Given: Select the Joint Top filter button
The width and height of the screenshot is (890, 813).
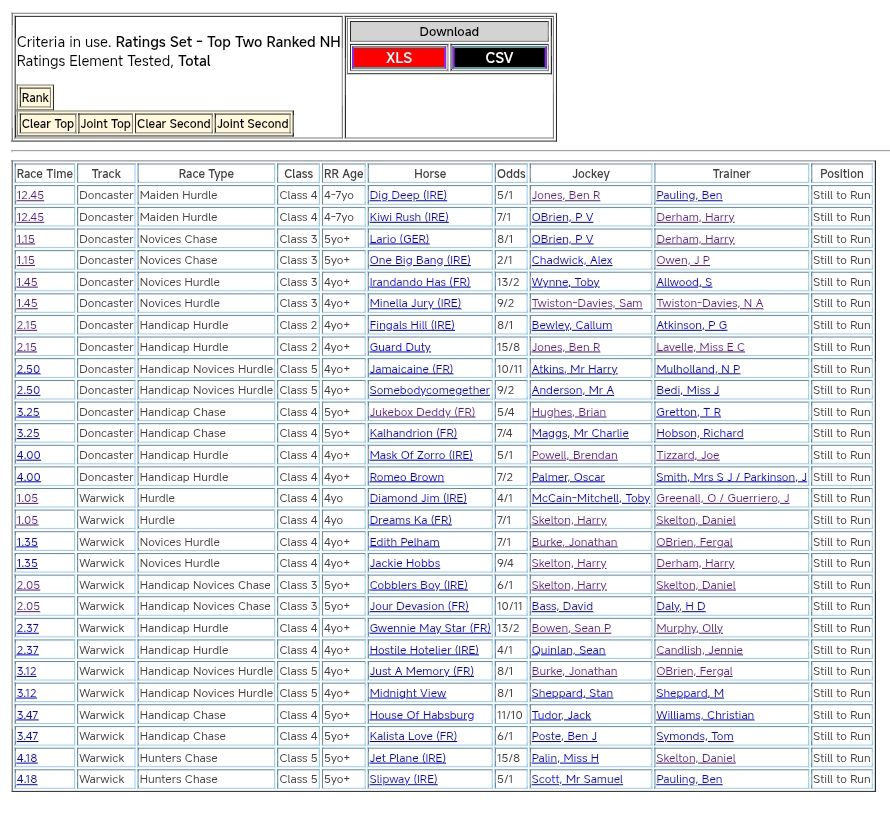Looking at the screenshot, I should 105,124.
